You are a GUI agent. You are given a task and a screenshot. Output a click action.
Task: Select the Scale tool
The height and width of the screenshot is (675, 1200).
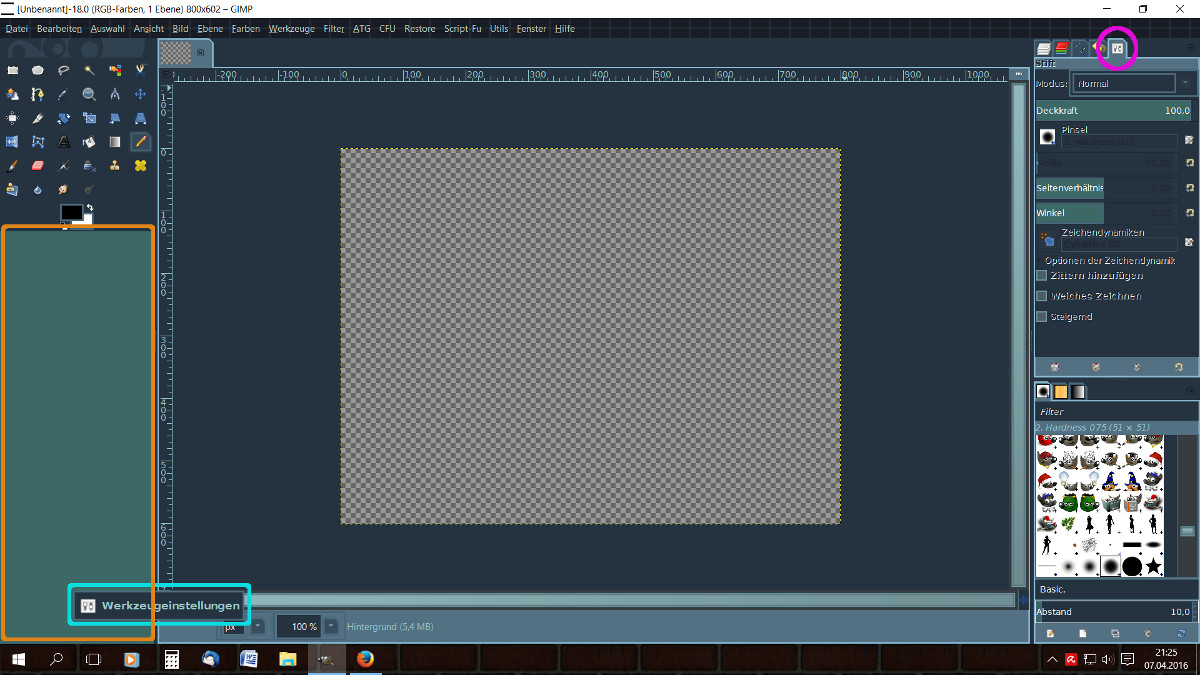tap(89, 118)
